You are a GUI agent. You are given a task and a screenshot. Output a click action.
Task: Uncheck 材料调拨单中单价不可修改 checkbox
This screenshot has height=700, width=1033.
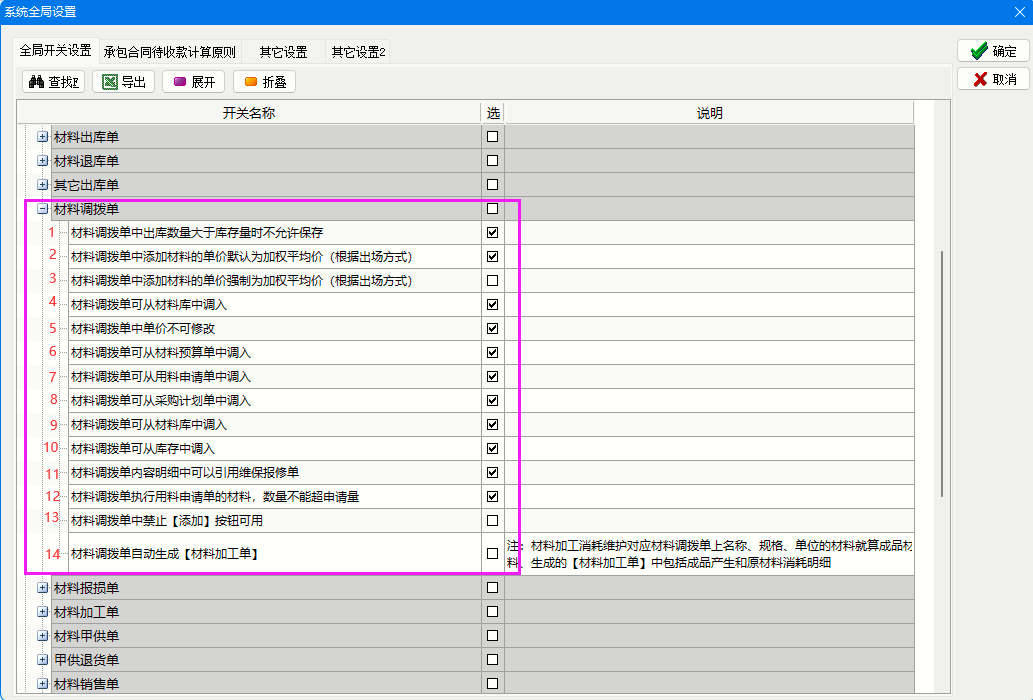coord(492,329)
